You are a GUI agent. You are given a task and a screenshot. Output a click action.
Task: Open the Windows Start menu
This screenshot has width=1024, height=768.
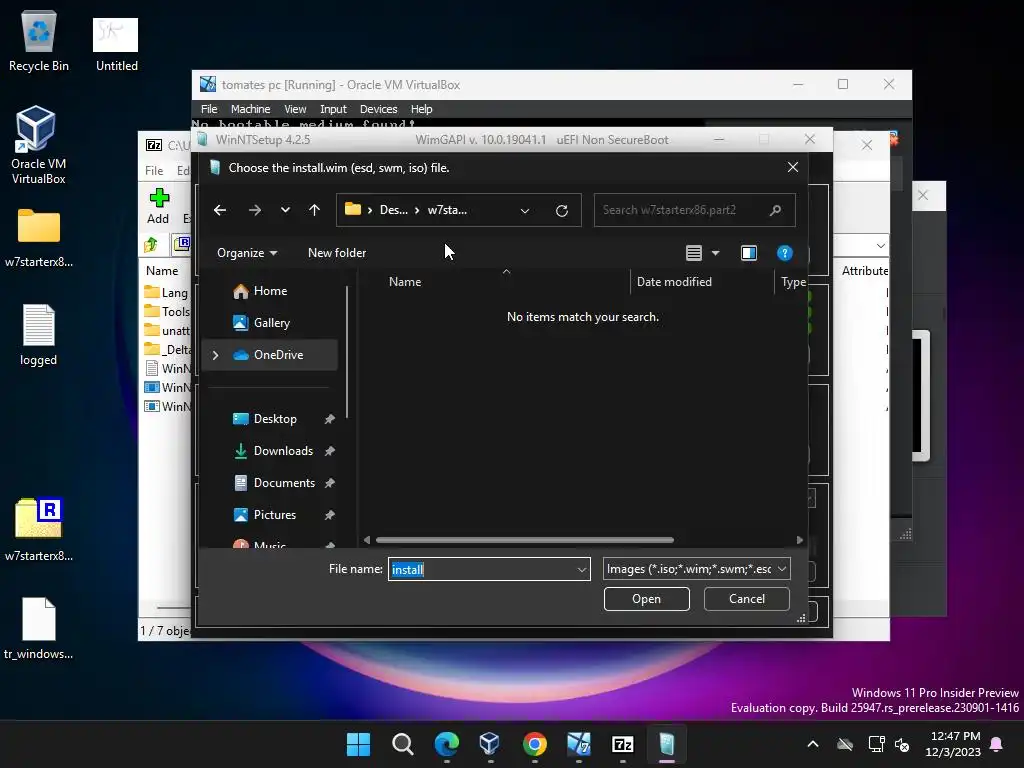(358, 744)
